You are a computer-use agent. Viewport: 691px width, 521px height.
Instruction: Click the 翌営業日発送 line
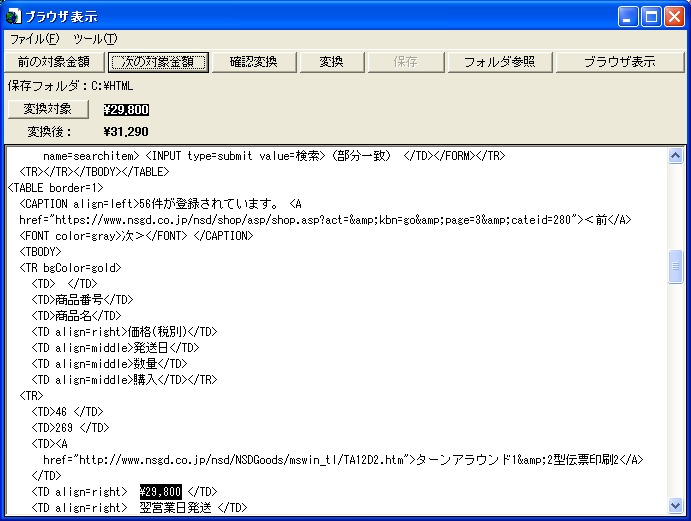coord(139,508)
